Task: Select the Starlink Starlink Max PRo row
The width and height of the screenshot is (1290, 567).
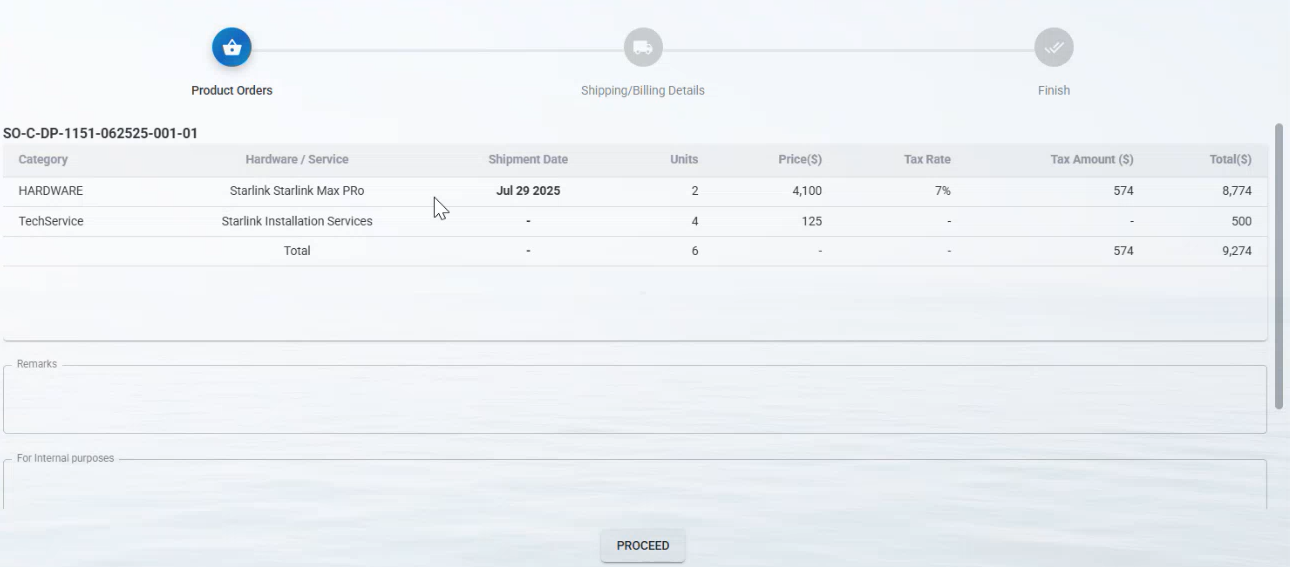Action: click(x=297, y=191)
